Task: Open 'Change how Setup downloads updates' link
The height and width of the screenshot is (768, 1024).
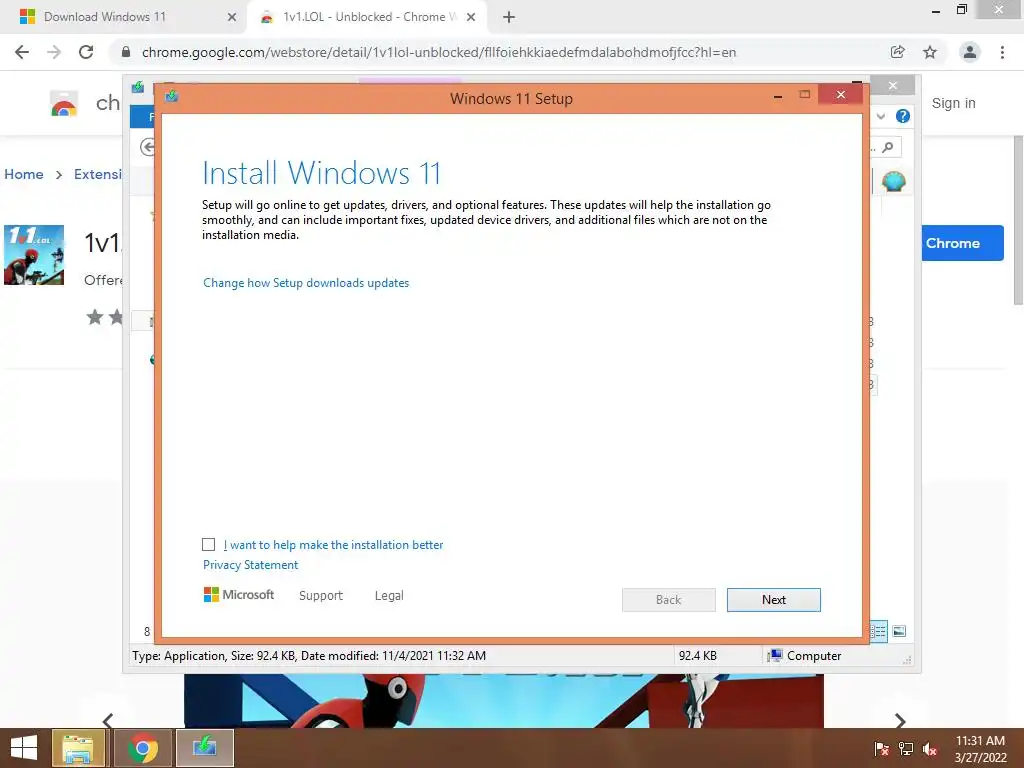Action: point(306,283)
